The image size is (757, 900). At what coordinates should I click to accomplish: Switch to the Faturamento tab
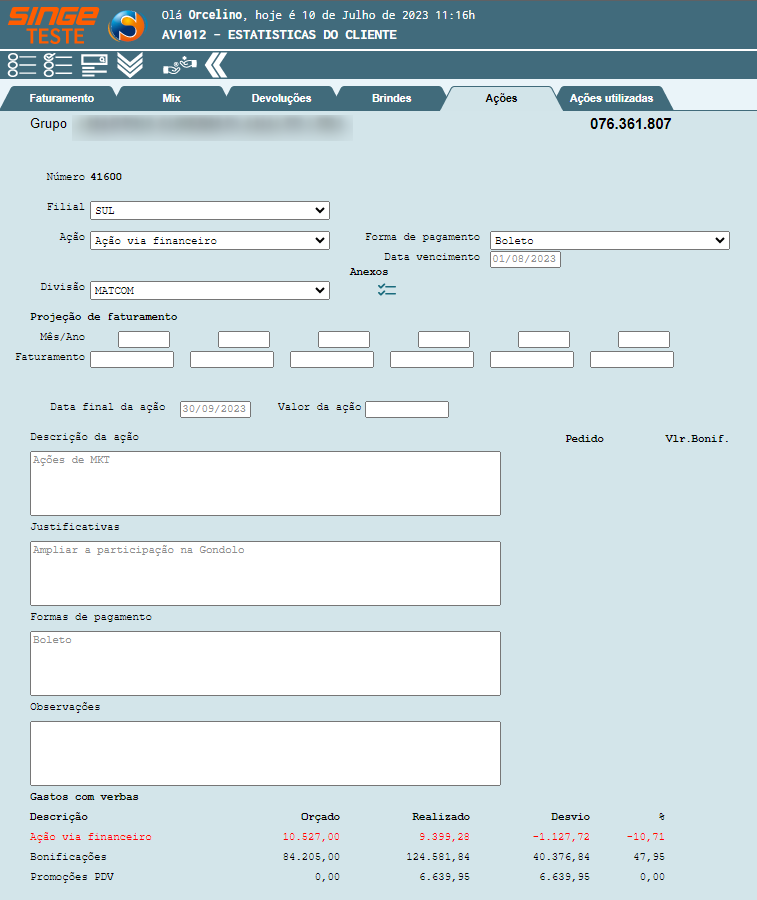click(61, 98)
